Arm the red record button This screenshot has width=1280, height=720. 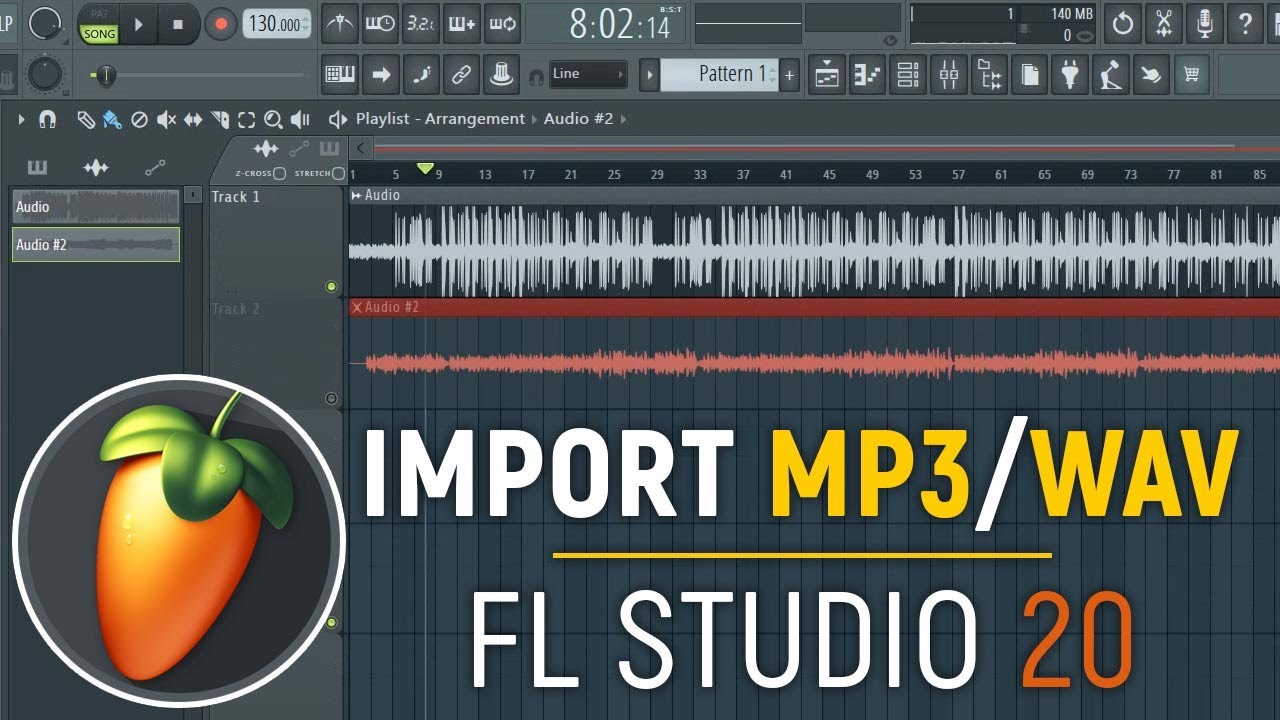[x=220, y=24]
